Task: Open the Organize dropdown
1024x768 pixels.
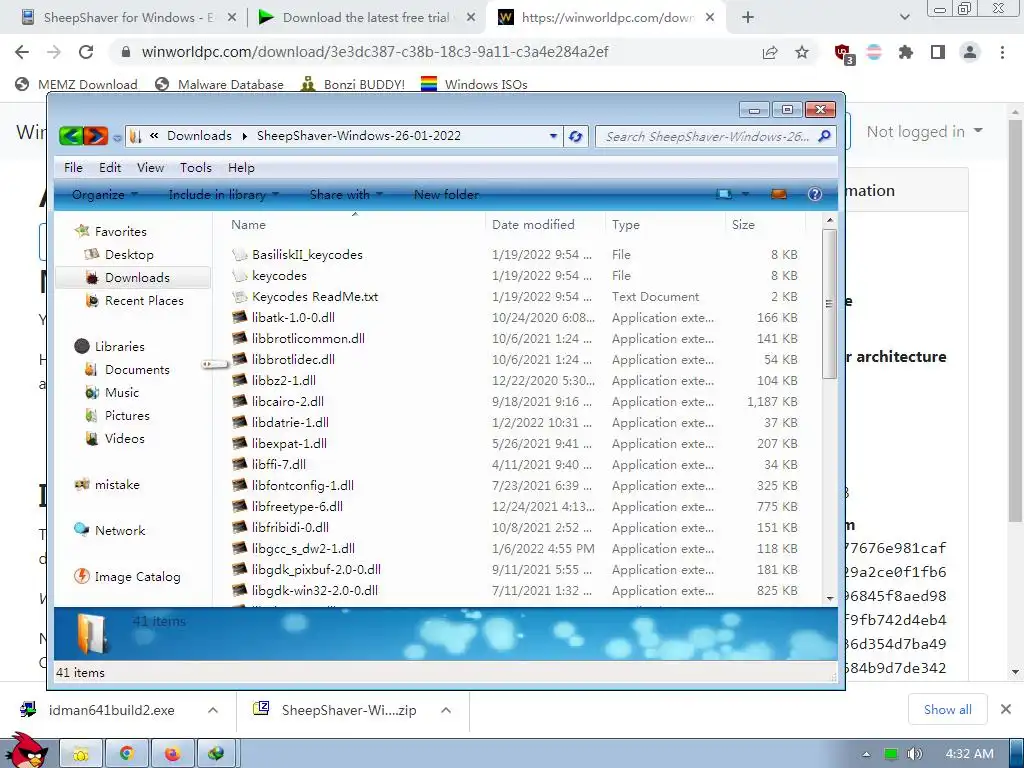Action: [104, 194]
